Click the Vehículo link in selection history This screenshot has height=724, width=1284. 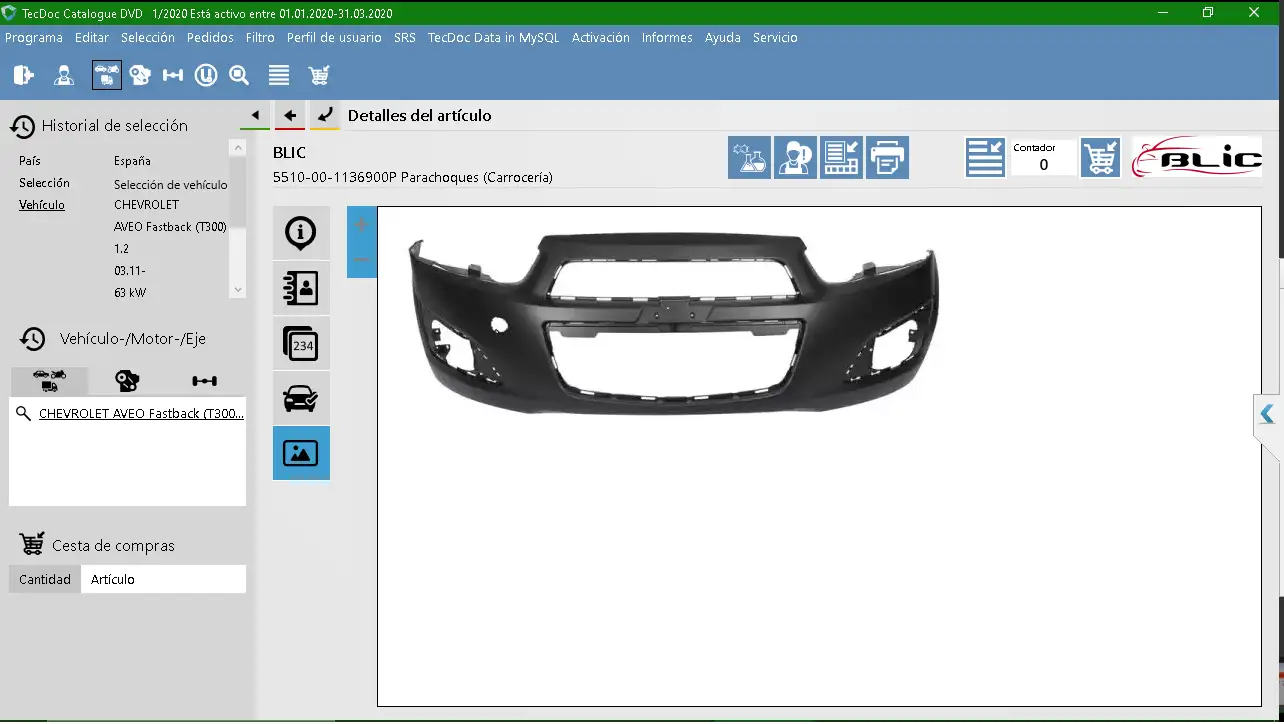click(x=42, y=205)
